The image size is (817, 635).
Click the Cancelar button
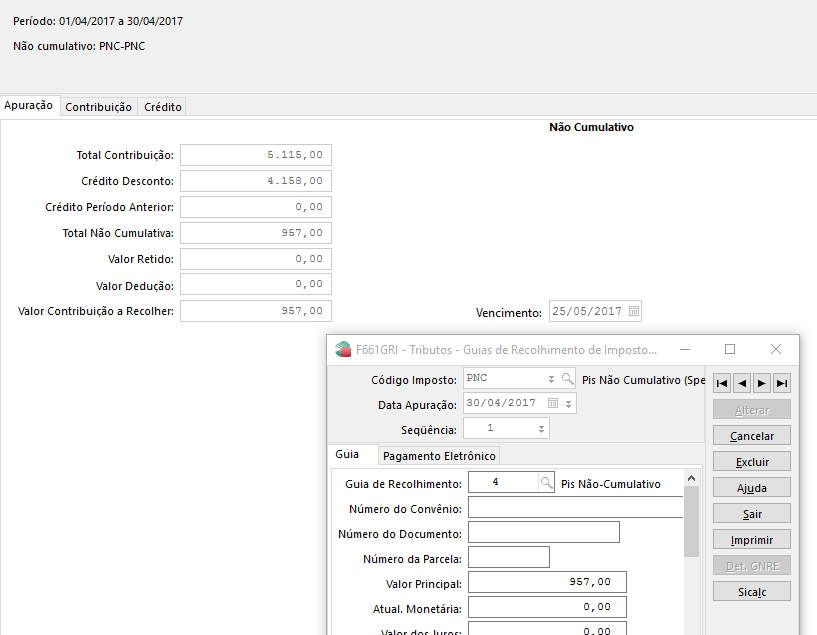(752, 435)
